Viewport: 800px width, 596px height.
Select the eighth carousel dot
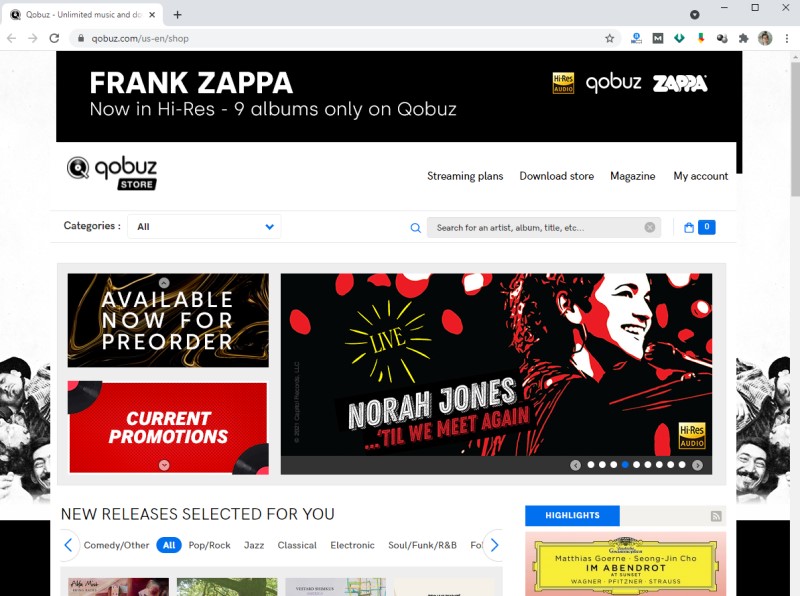[670, 465]
